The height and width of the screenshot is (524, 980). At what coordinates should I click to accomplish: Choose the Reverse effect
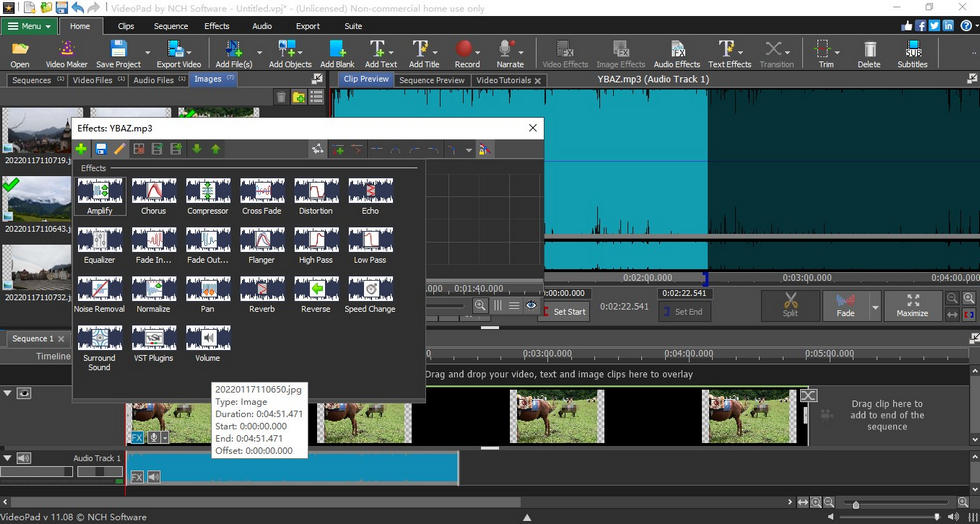(316, 295)
